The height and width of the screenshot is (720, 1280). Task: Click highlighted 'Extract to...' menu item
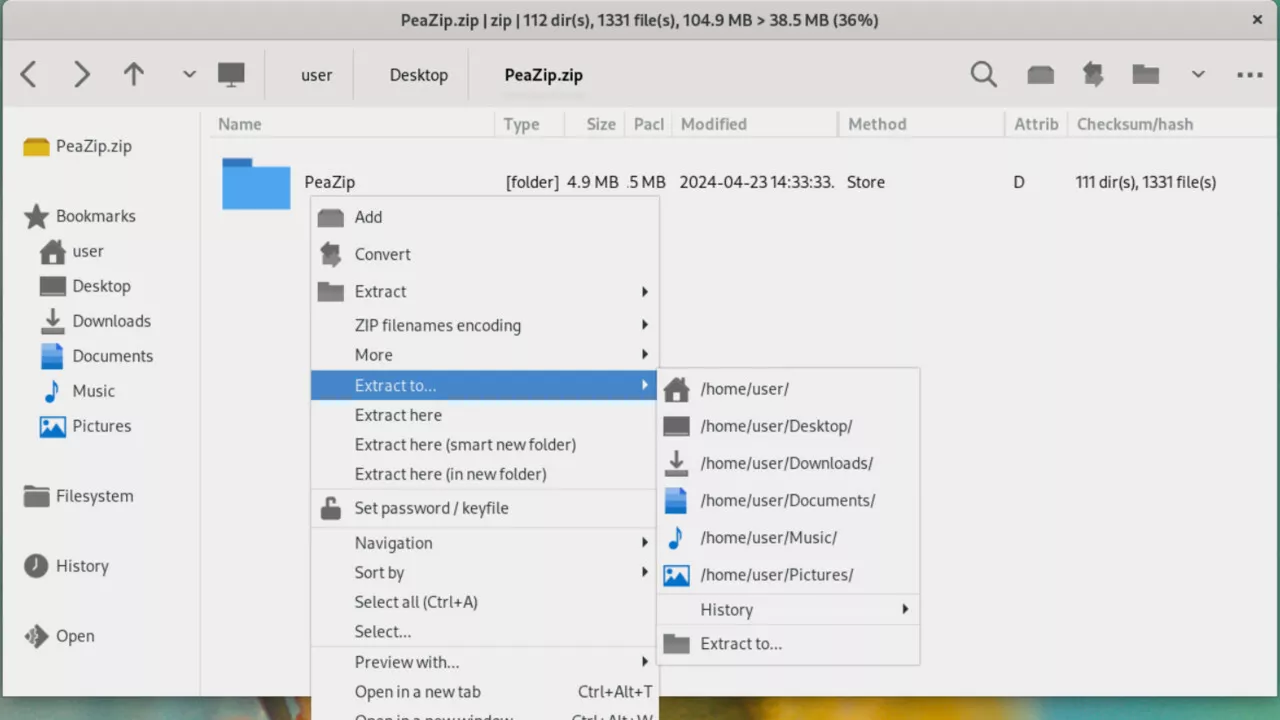tap(485, 385)
